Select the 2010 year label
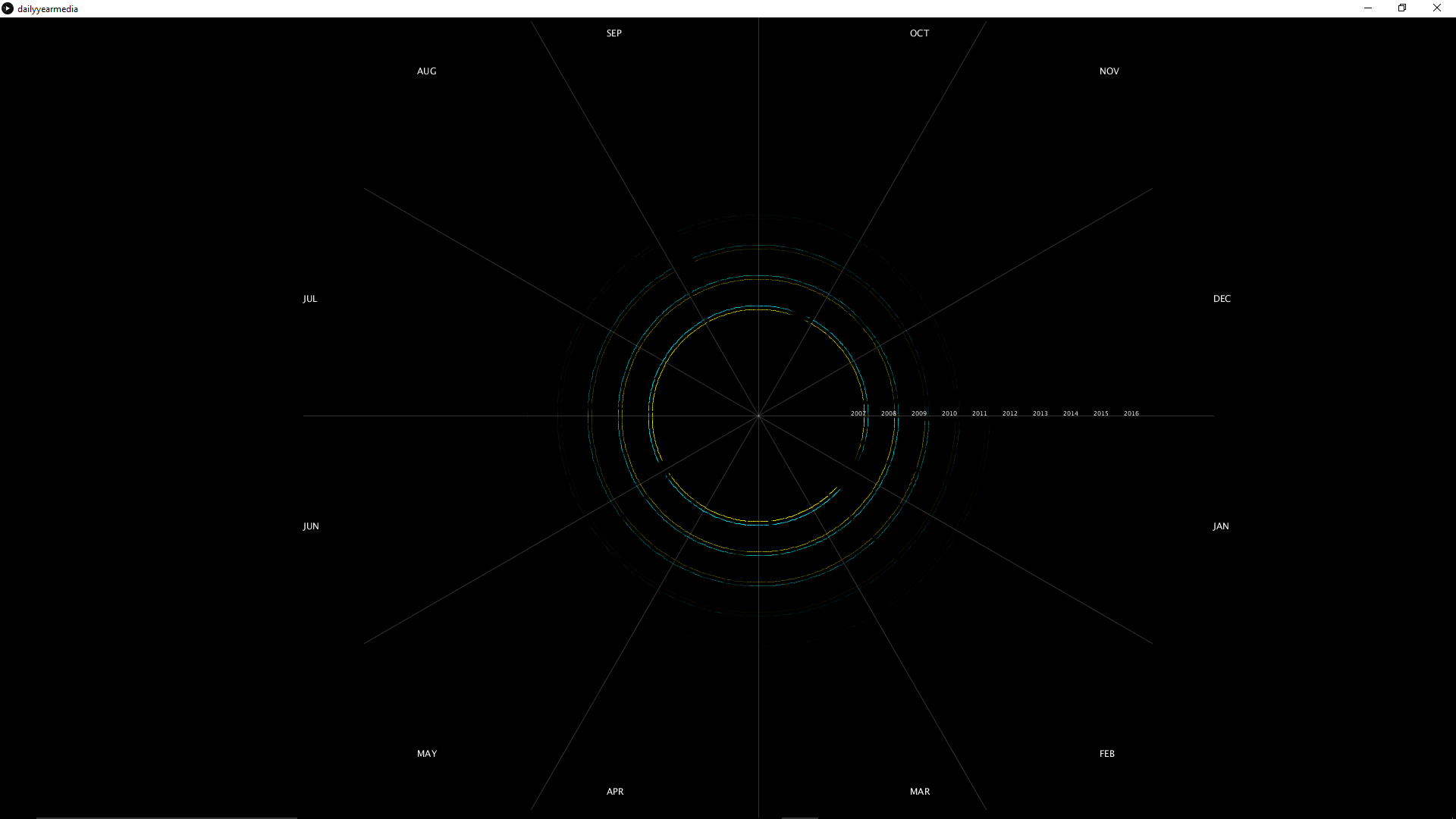1456x819 pixels. [x=949, y=414]
